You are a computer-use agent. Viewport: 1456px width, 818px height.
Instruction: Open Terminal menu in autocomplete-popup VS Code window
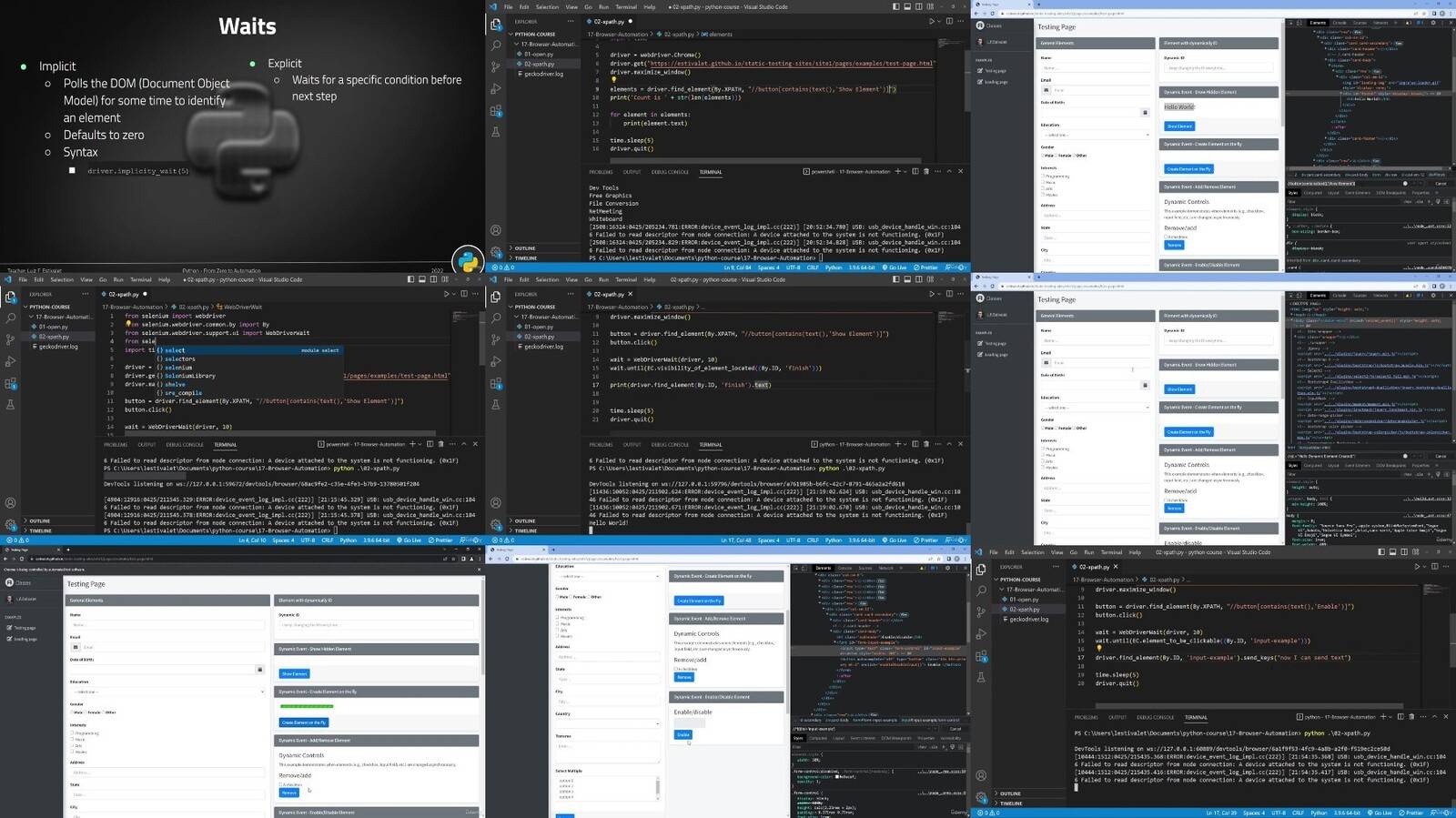(x=141, y=279)
